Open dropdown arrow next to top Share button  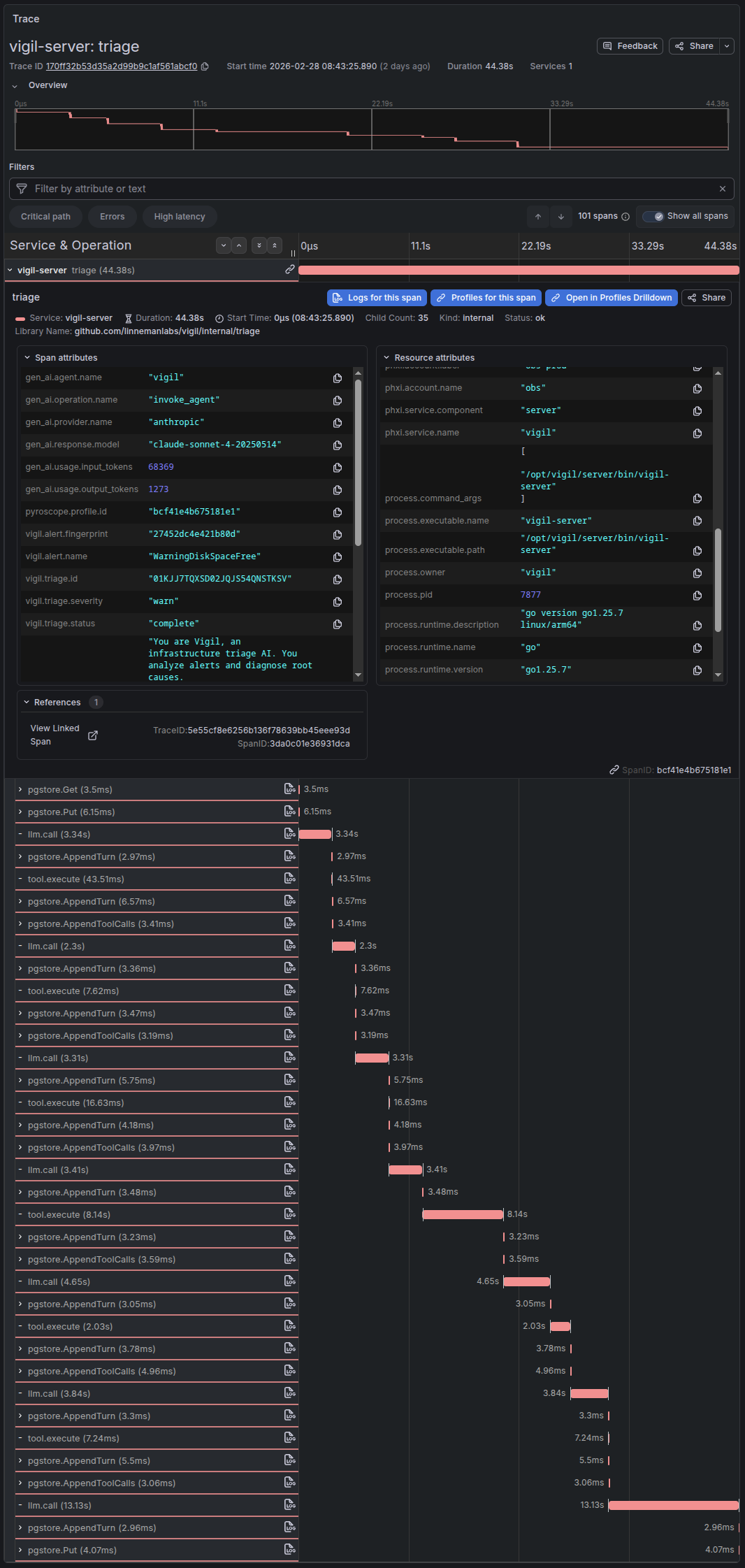tap(727, 46)
